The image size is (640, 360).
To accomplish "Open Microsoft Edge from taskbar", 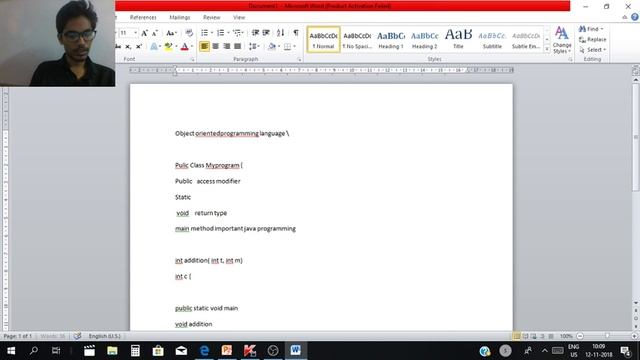I will click(204, 351).
